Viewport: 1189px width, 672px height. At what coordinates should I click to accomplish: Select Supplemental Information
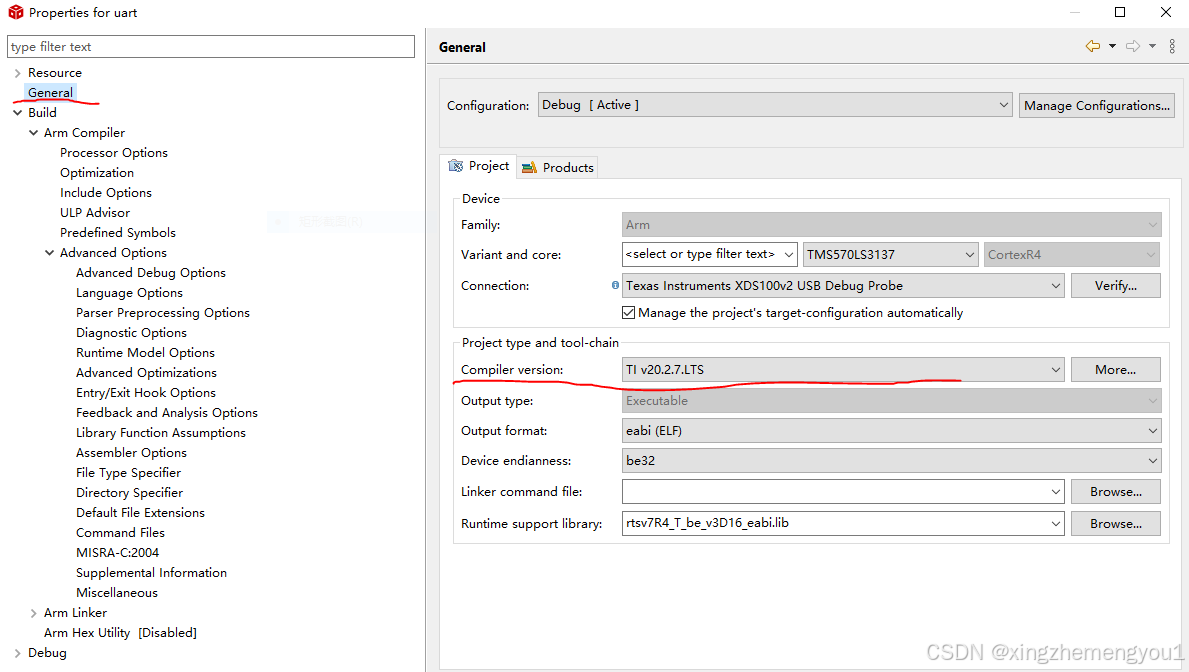tap(151, 573)
